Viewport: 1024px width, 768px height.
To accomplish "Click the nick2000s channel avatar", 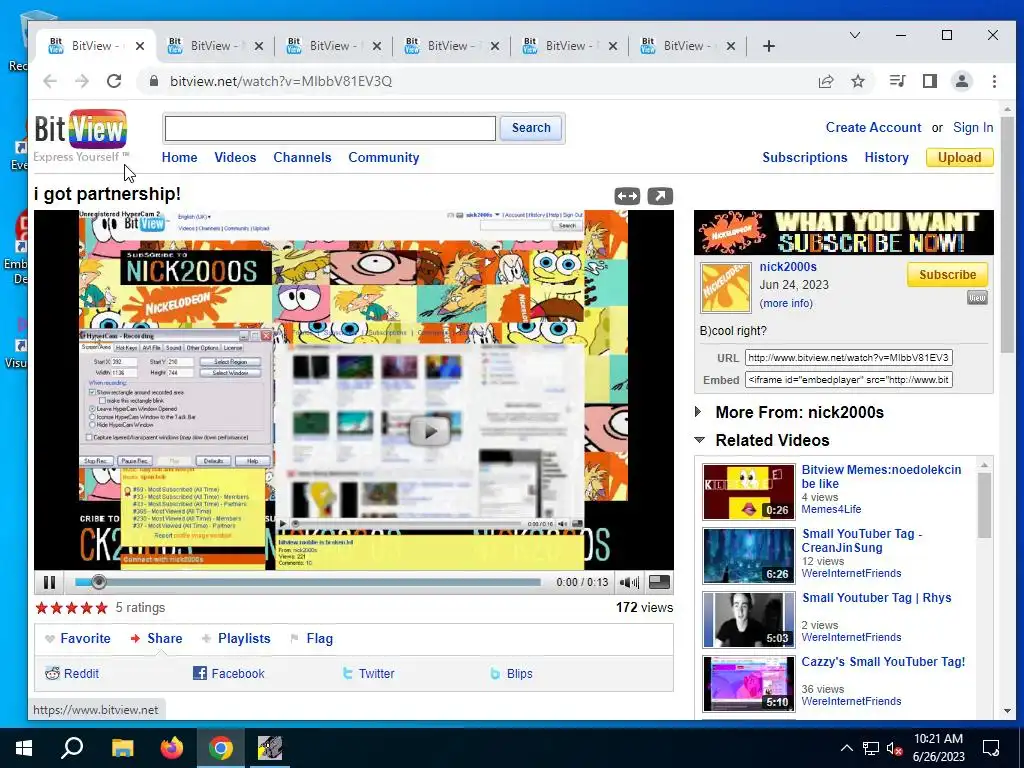I will point(726,287).
